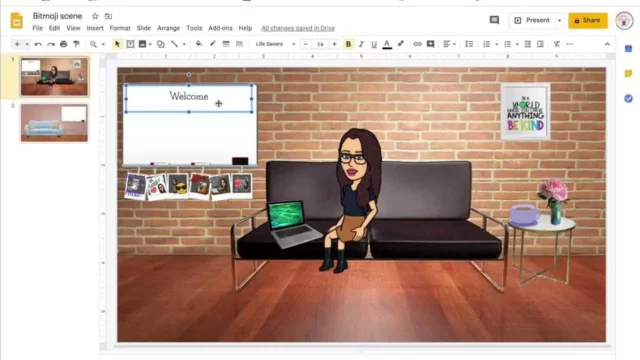Click the print icon
The width and height of the screenshot is (640, 360).
tap(63, 44)
